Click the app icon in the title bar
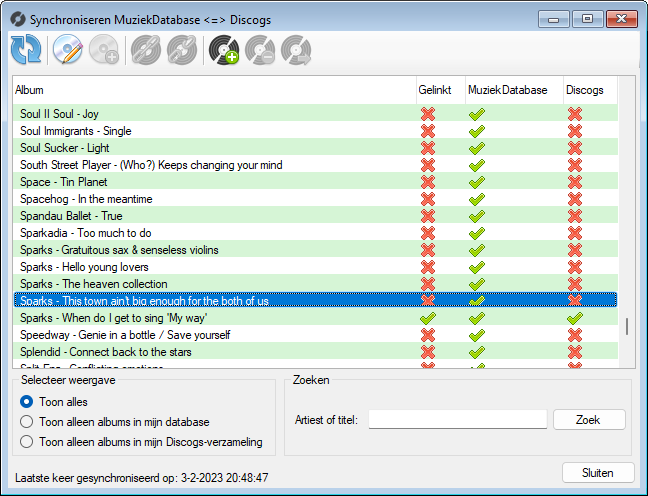648x496 pixels. (x=18, y=19)
